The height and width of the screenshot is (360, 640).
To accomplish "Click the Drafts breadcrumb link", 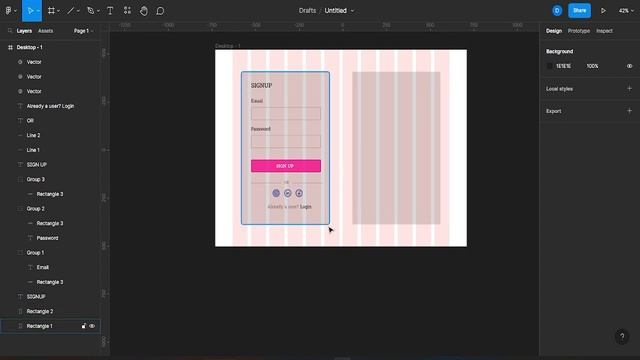I will coord(307,11).
